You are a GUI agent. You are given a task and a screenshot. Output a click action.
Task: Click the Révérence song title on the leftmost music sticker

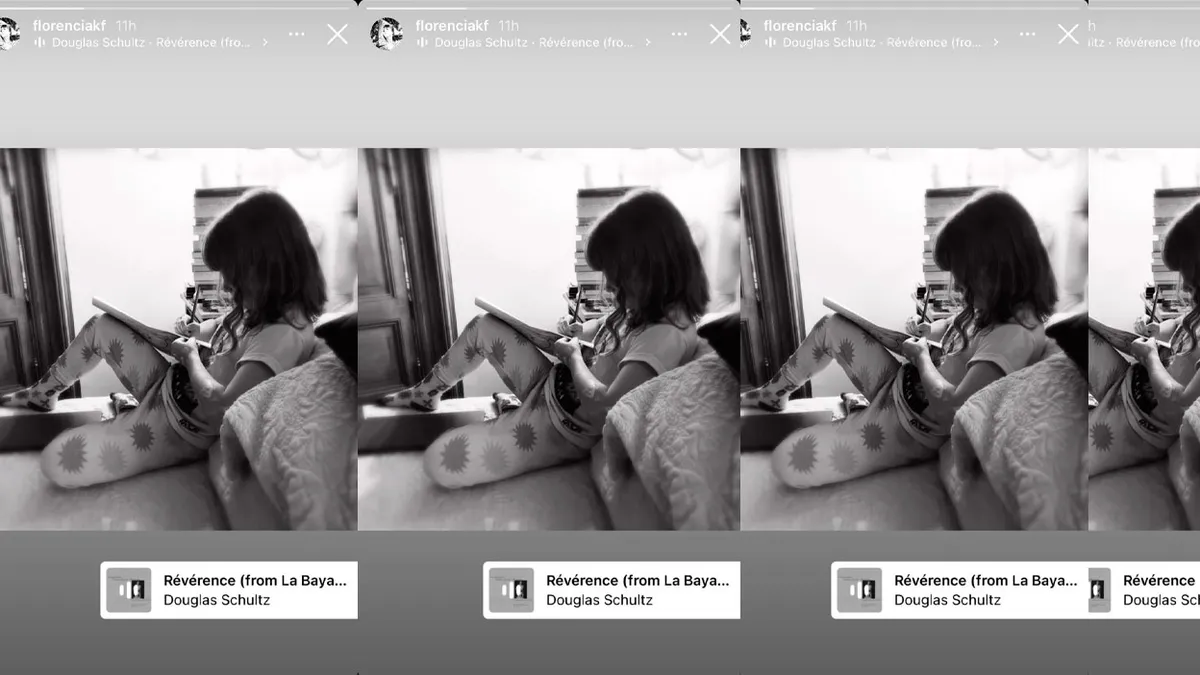[255, 580]
